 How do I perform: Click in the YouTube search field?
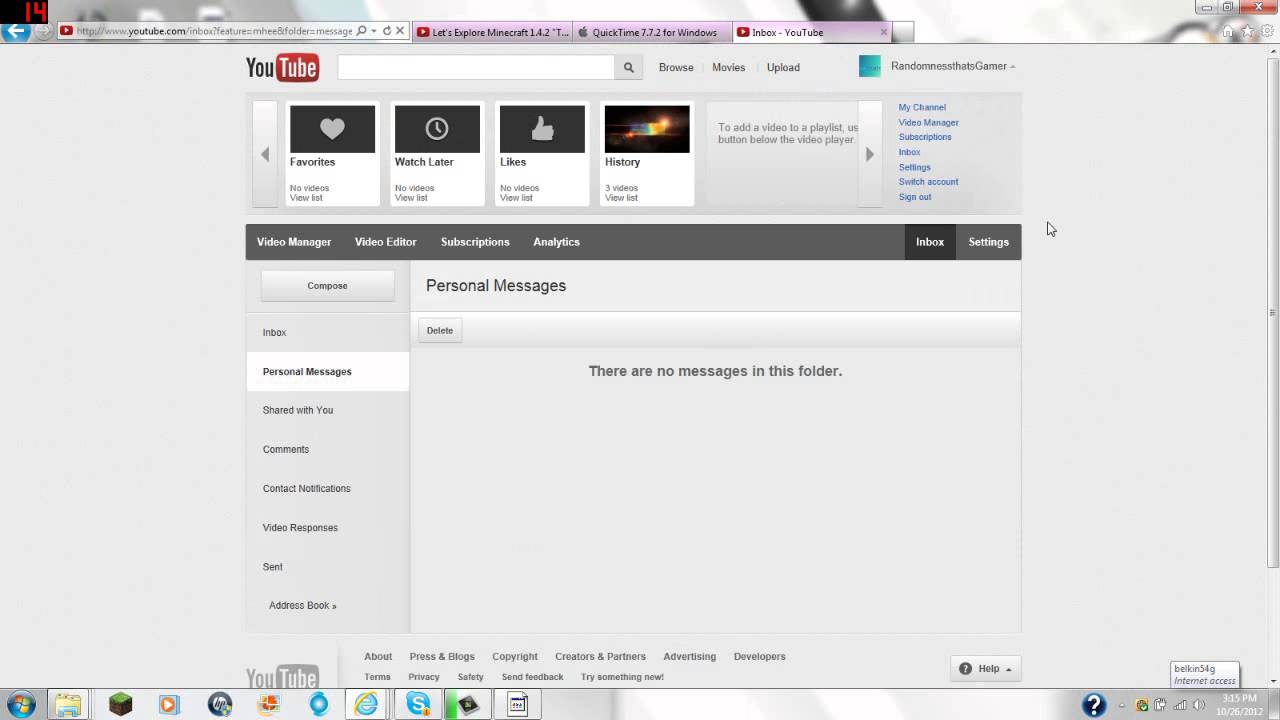click(x=476, y=67)
